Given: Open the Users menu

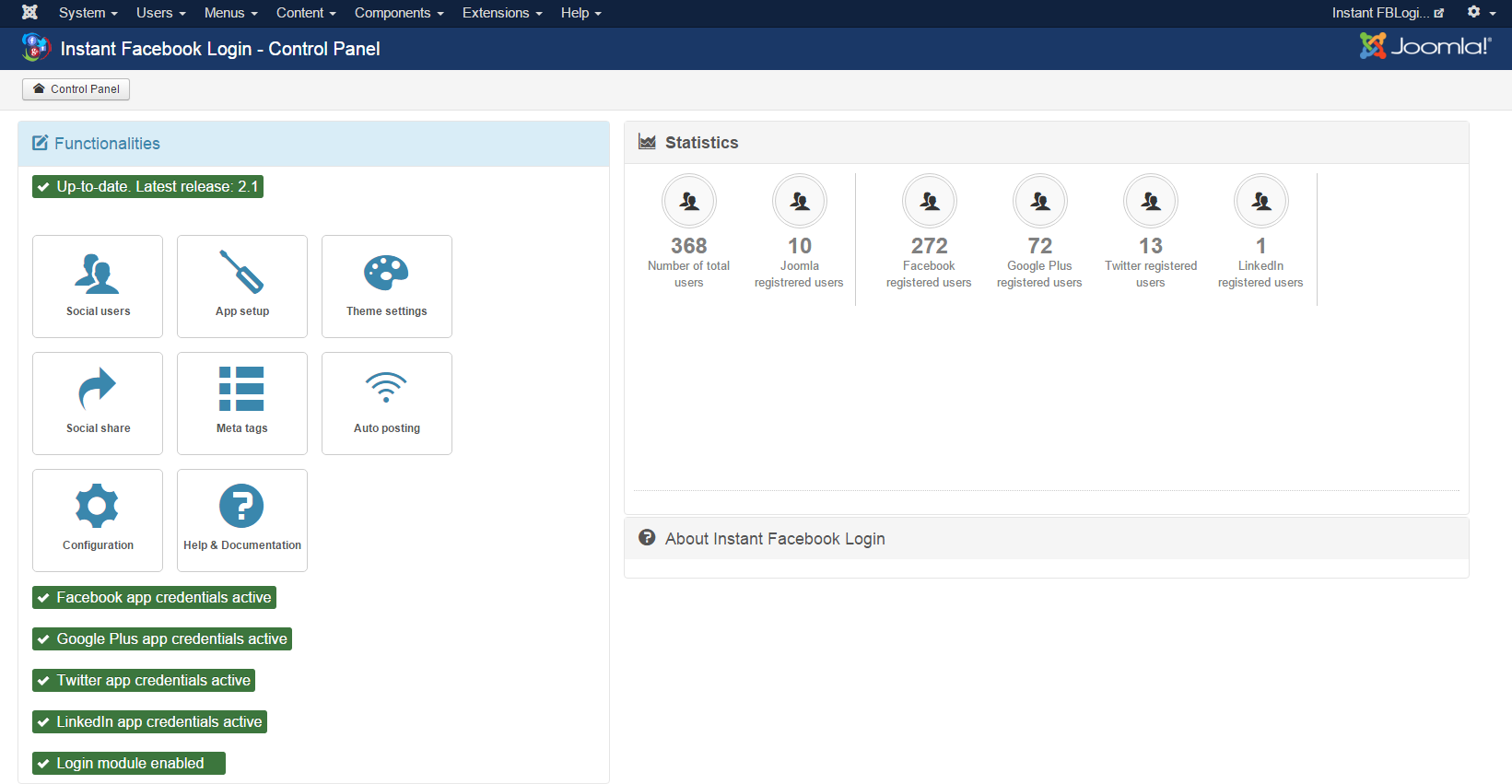Looking at the screenshot, I should [161, 13].
